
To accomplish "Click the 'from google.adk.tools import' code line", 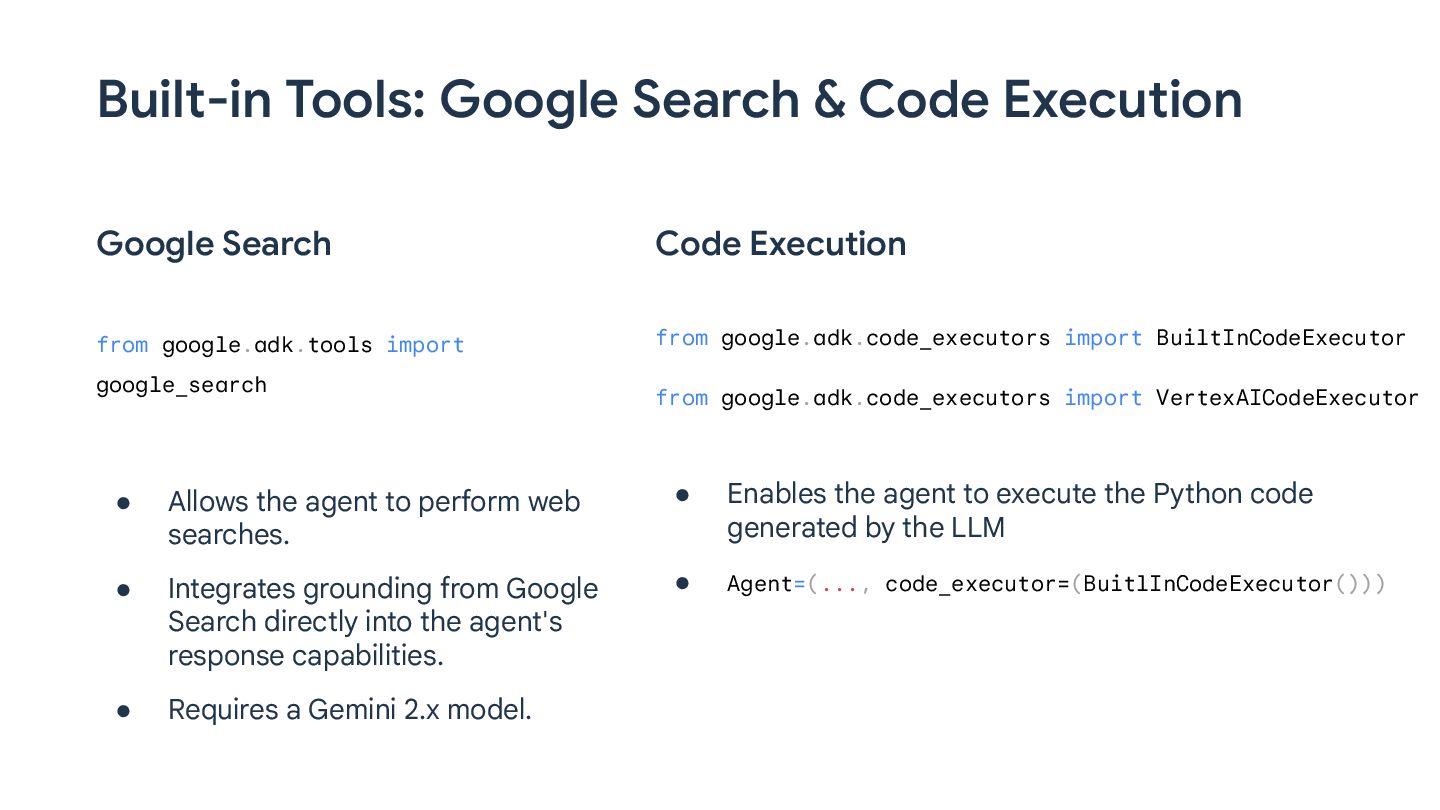I will [280, 345].
